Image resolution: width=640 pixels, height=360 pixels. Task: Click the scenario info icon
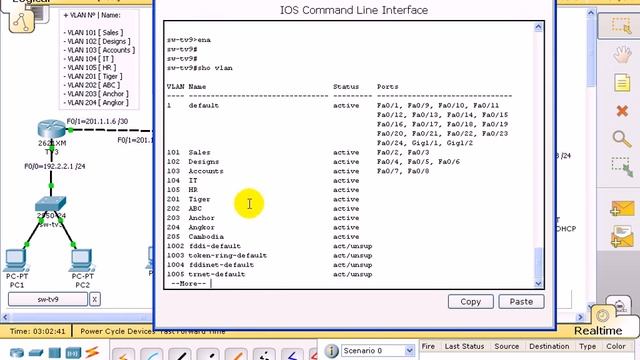pyautogui.click(x=331, y=351)
